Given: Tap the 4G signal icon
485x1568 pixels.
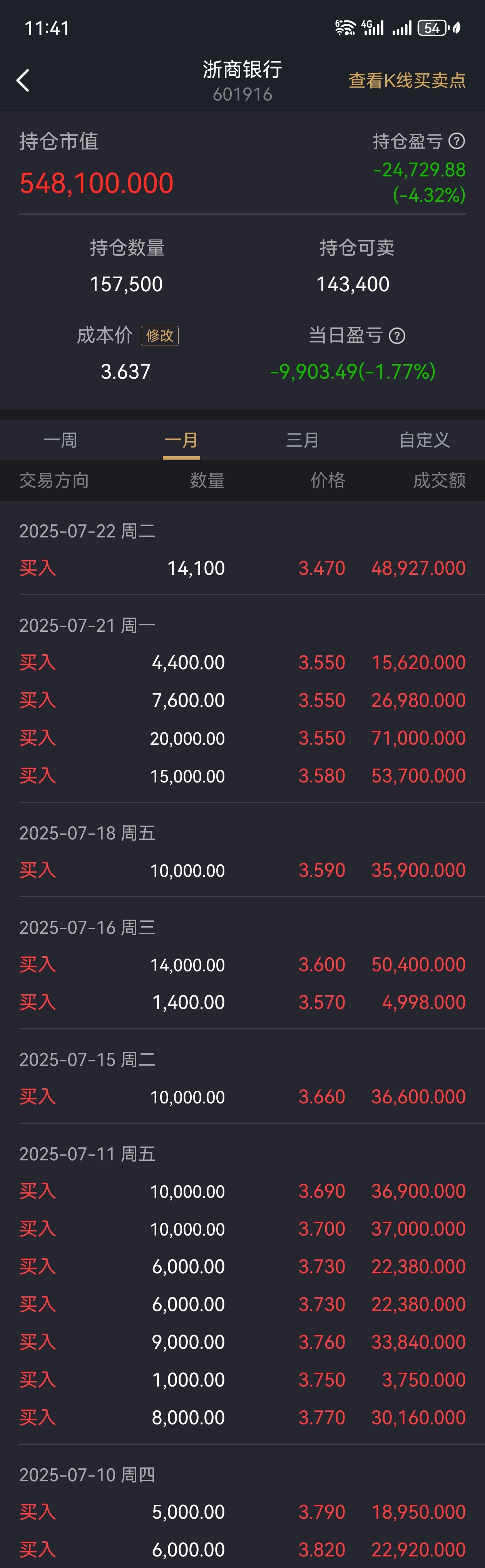Looking at the screenshot, I should (x=373, y=27).
